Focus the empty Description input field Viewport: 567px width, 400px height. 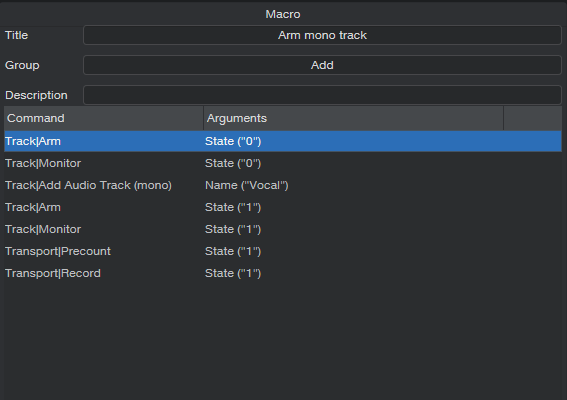[x=322, y=95]
